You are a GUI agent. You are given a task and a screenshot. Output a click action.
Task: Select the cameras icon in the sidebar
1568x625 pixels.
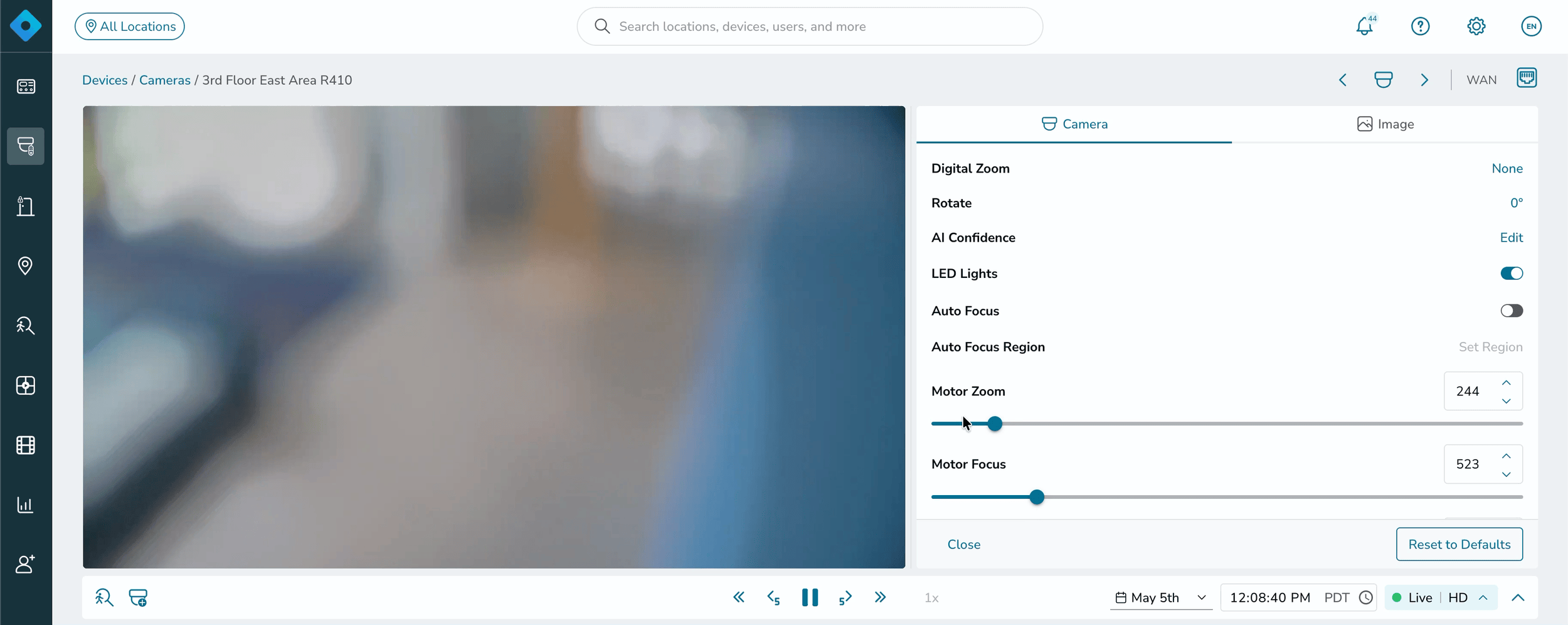[26, 146]
